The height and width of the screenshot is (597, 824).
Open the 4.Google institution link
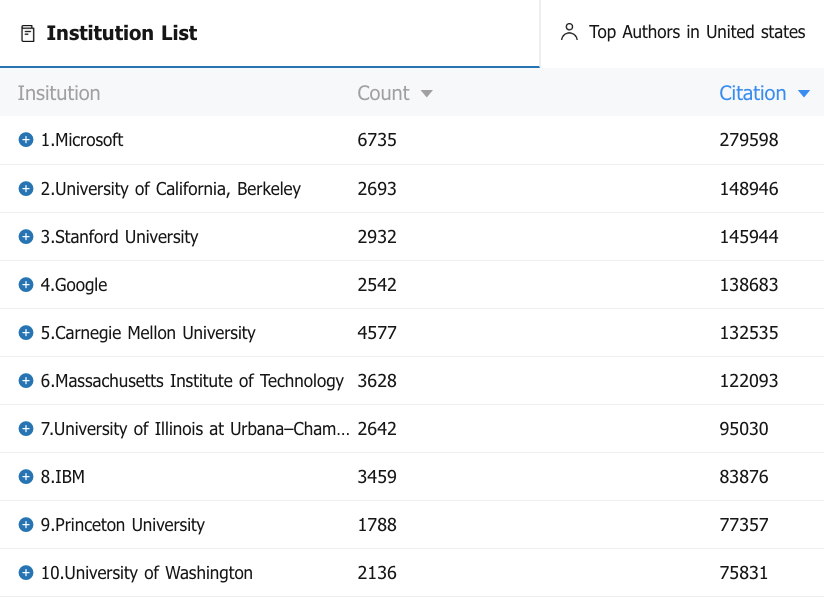pos(74,284)
